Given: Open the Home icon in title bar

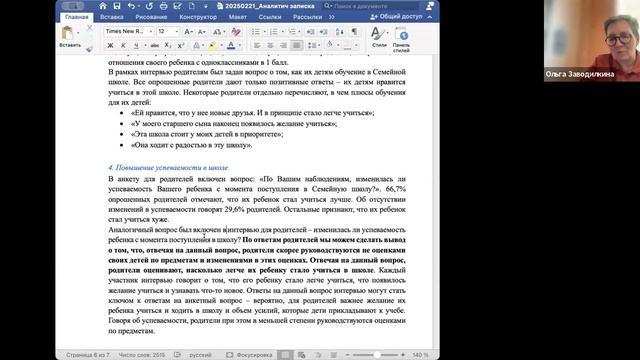Looking at the screenshot, I should point(103,6).
